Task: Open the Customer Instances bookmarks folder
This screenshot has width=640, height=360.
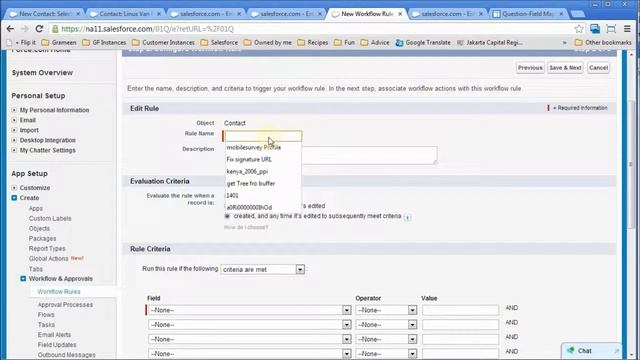Action: pyautogui.click(x=163, y=42)
